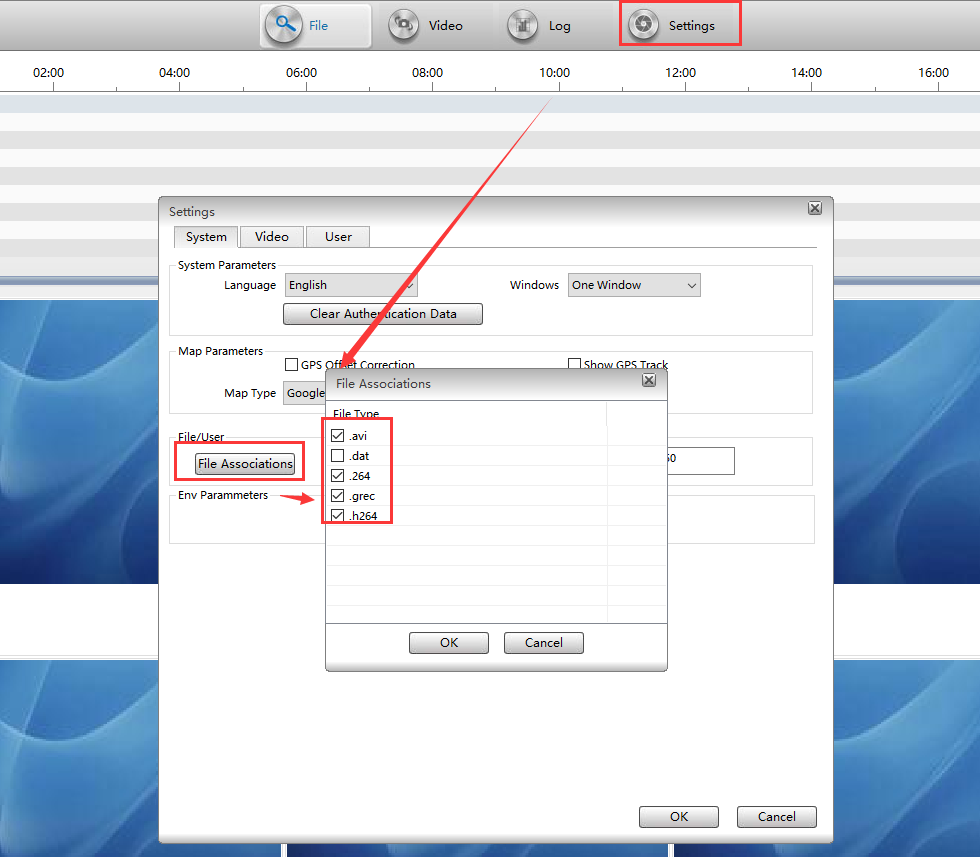This screenshot has height=857, width=980.
Task: Click the 12:00 timeline mark
Action: point(680,73)
